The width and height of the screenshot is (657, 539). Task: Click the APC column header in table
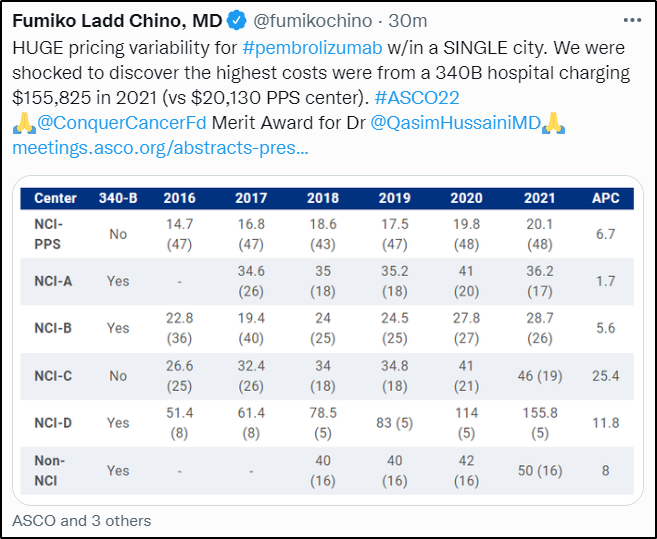[604, 198]
